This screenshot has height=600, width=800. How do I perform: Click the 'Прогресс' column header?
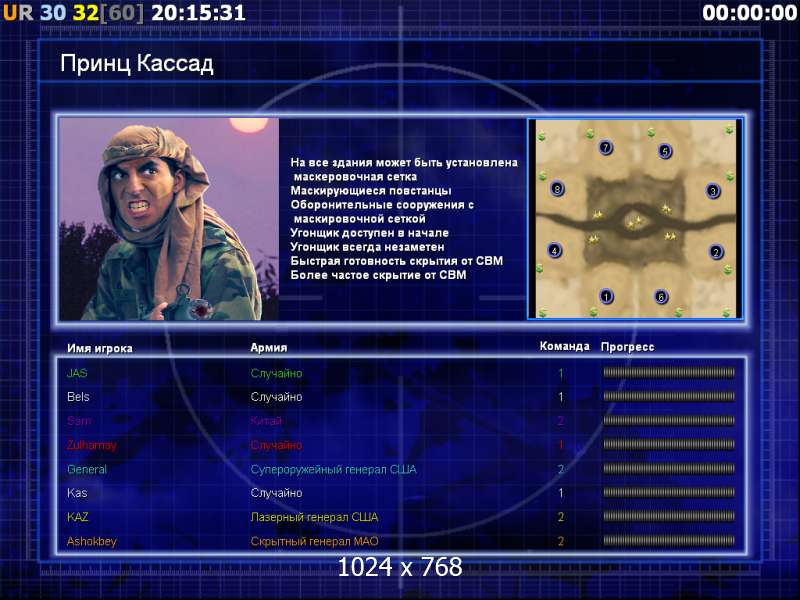(627, 347)
